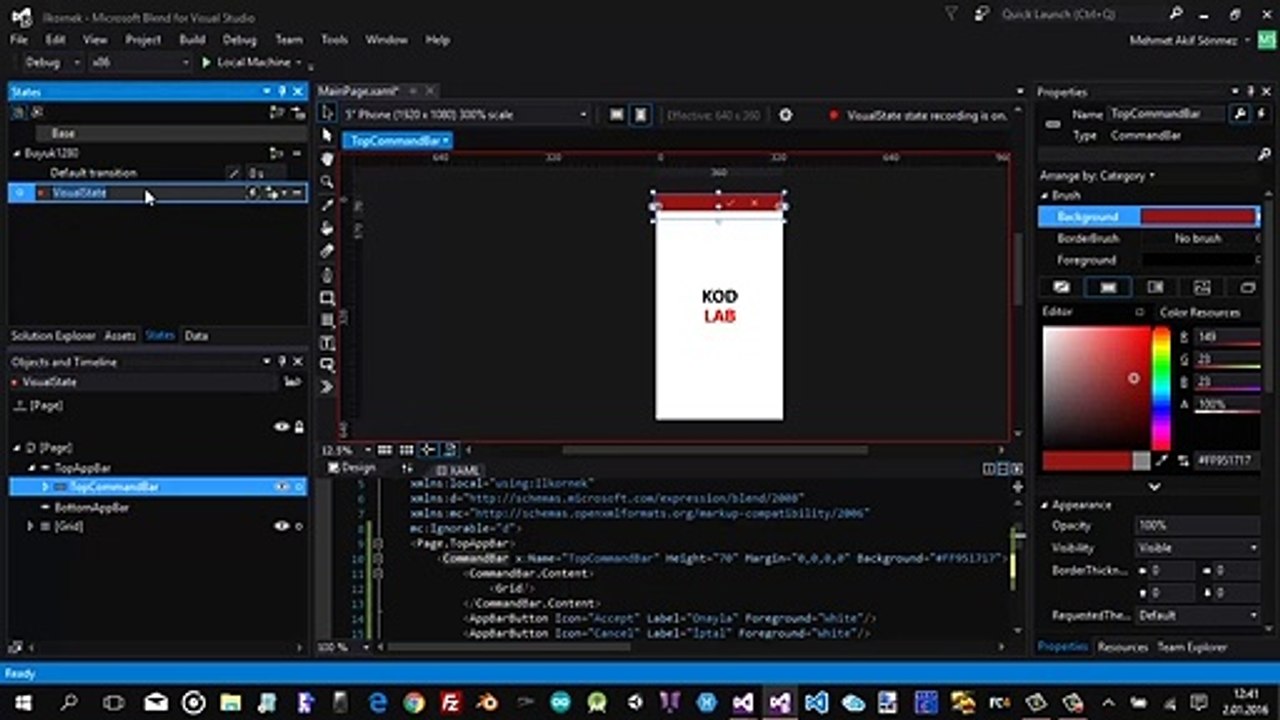
Task: Toggle visibility of TopCommandBar element
Action: pos(282,487)
